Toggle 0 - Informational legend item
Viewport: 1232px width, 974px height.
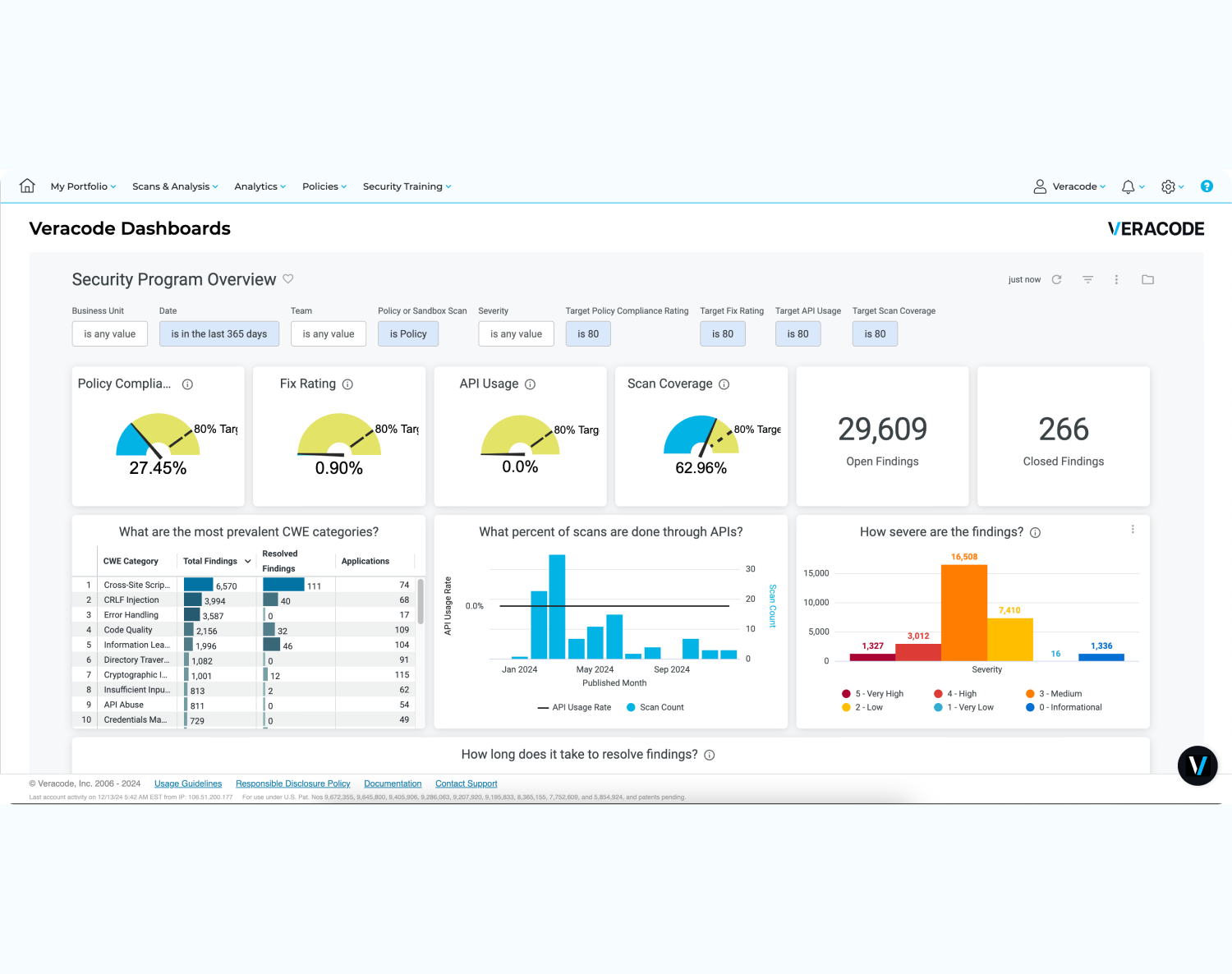(x=1064, y=707)
